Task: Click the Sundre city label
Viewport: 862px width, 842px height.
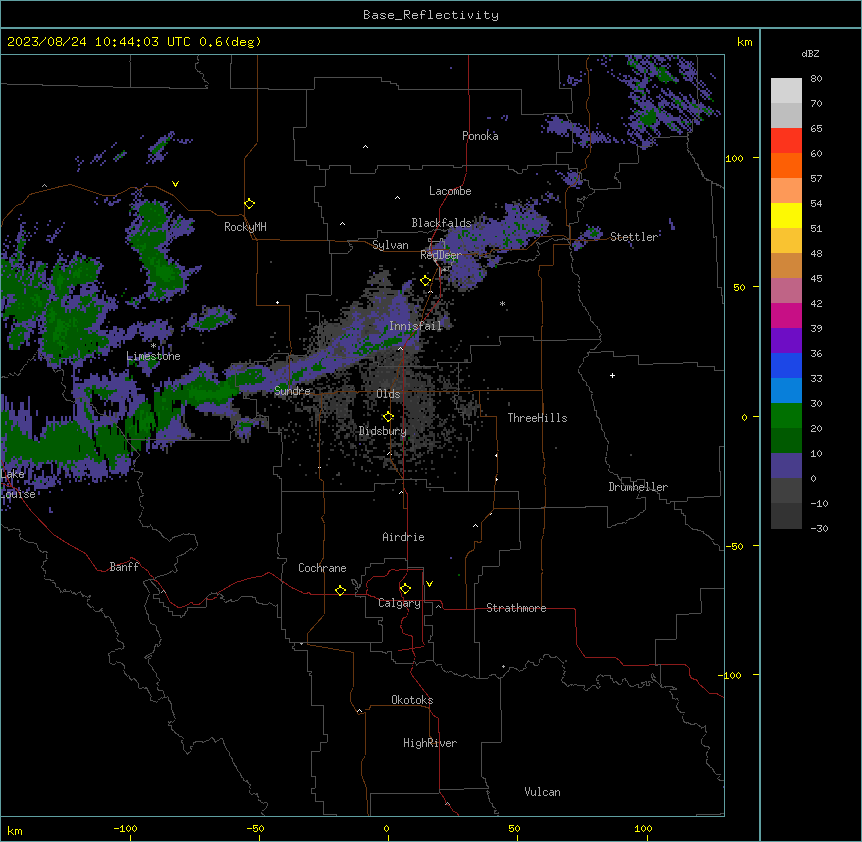Action: [x=292, y=391]
